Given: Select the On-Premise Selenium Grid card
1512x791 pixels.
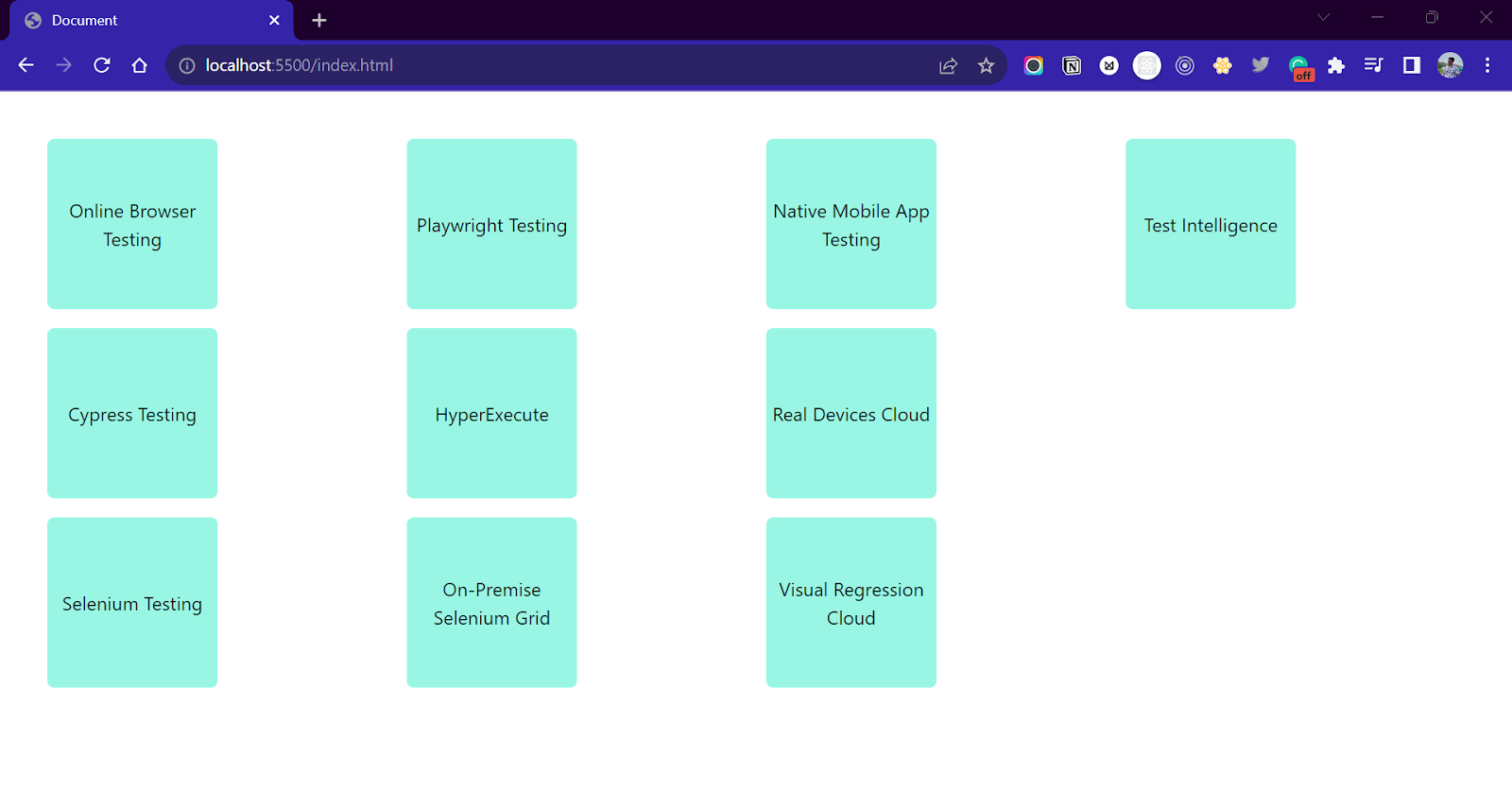Looking at the screenshot, I should click(491, 602).
